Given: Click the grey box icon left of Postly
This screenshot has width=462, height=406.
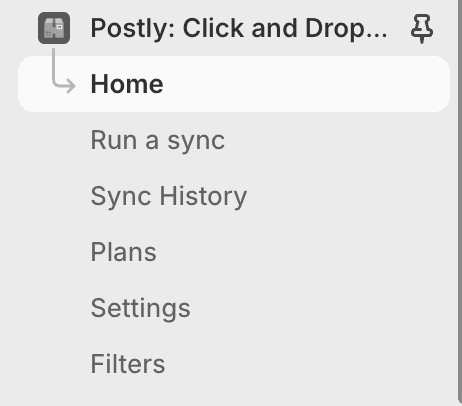Looking at the screenshot, I should pos(54,28).
